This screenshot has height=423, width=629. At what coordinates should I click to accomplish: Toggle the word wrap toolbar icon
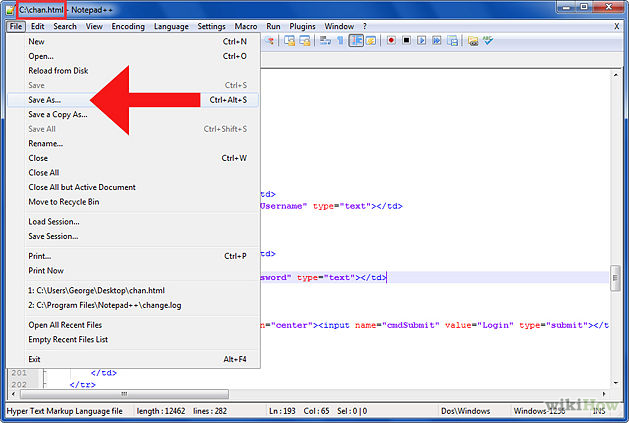[325, 41]
